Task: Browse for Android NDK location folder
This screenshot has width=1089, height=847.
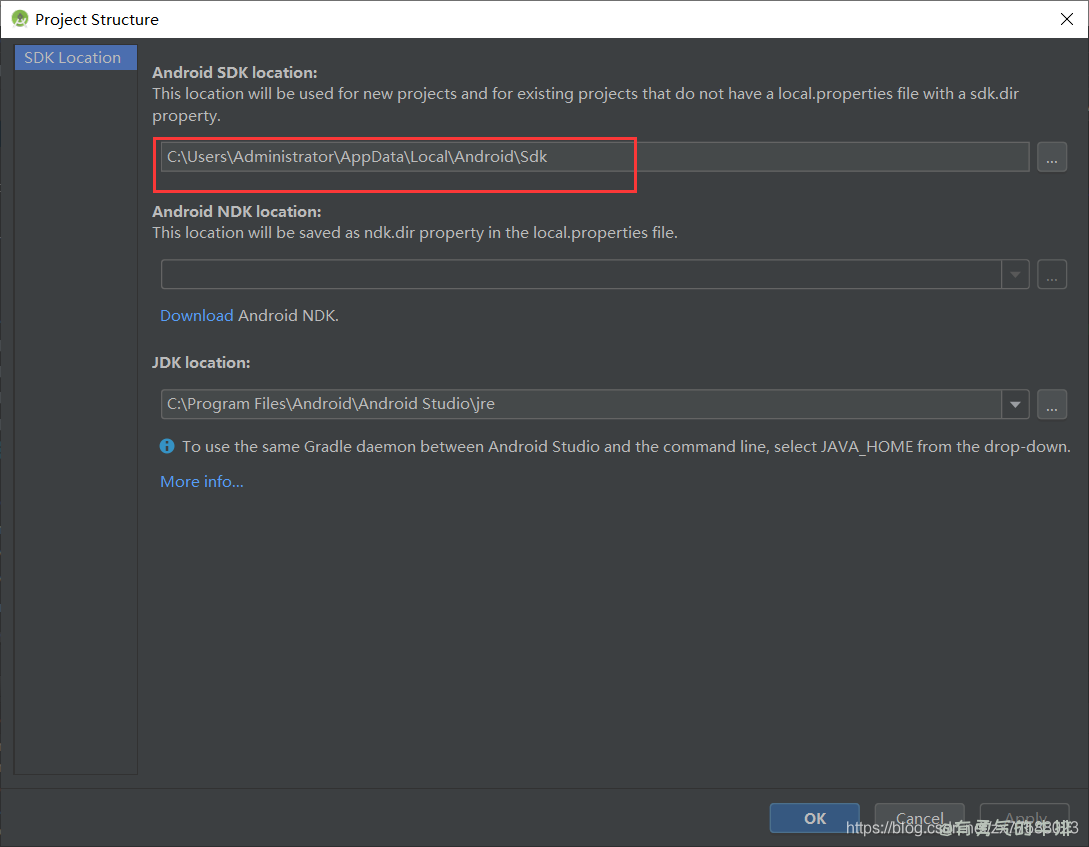Action: click(1051, 274)
